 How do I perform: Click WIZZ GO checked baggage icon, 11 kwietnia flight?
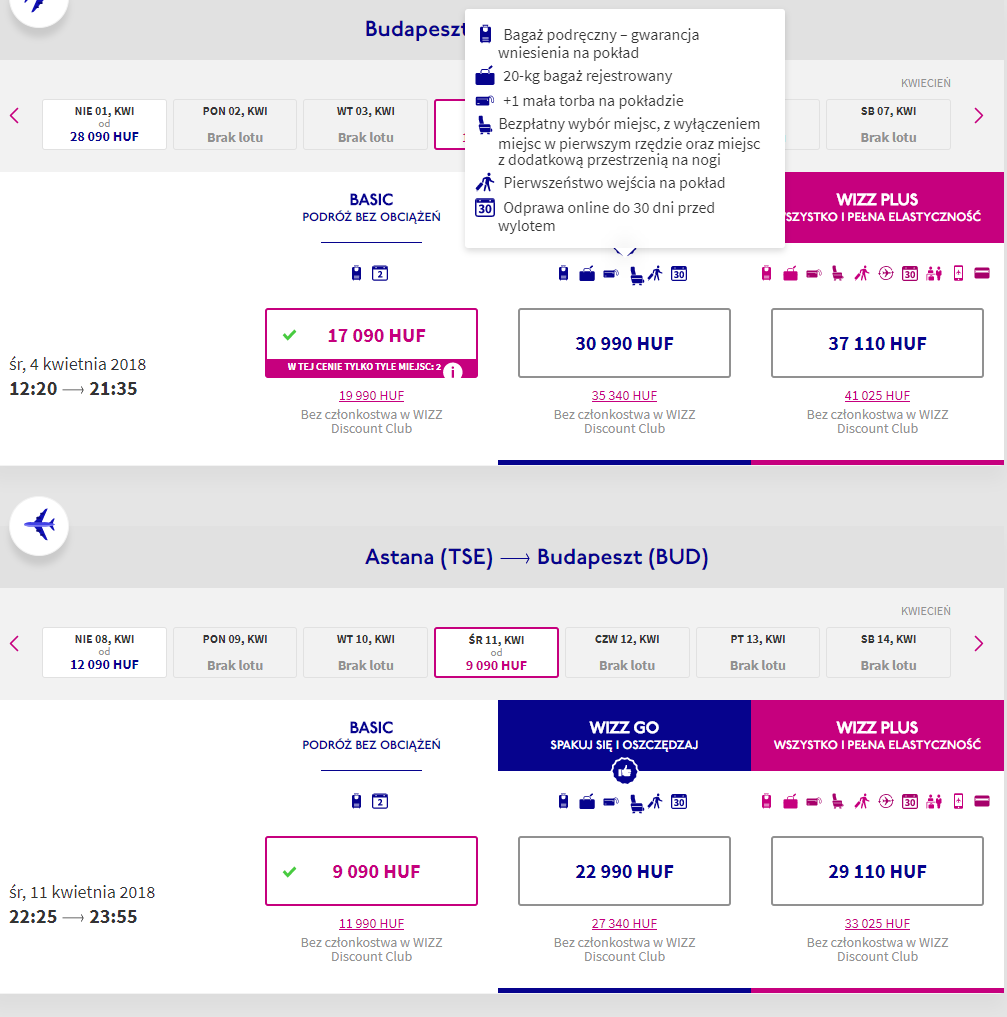587,802
